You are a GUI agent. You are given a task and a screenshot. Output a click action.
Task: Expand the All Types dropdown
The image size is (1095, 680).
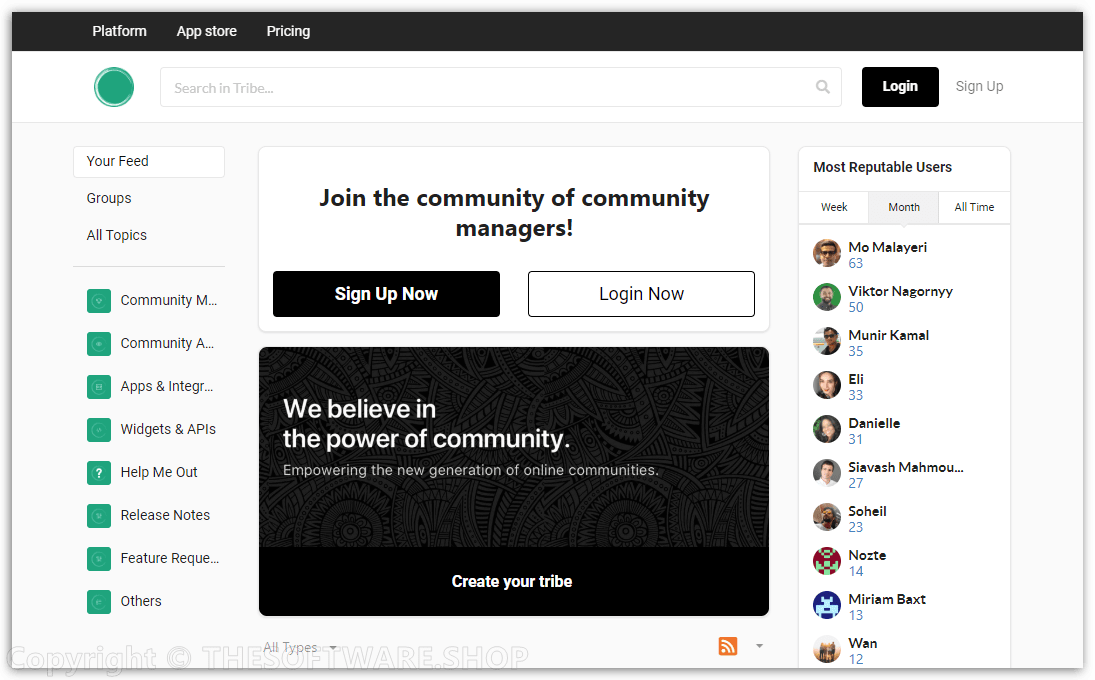click(300, 647)
